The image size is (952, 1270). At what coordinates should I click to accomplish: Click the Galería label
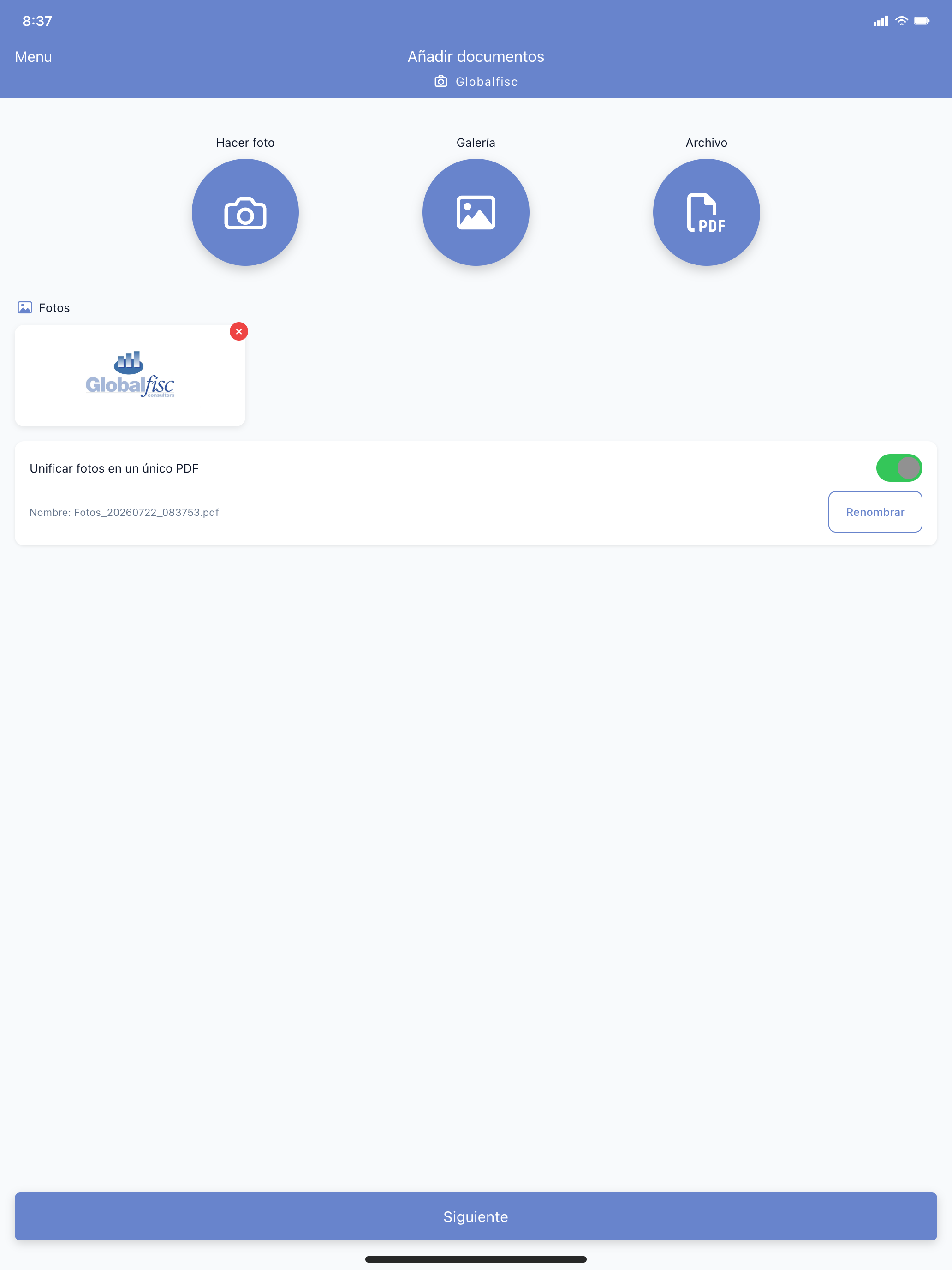click(476, 143)
